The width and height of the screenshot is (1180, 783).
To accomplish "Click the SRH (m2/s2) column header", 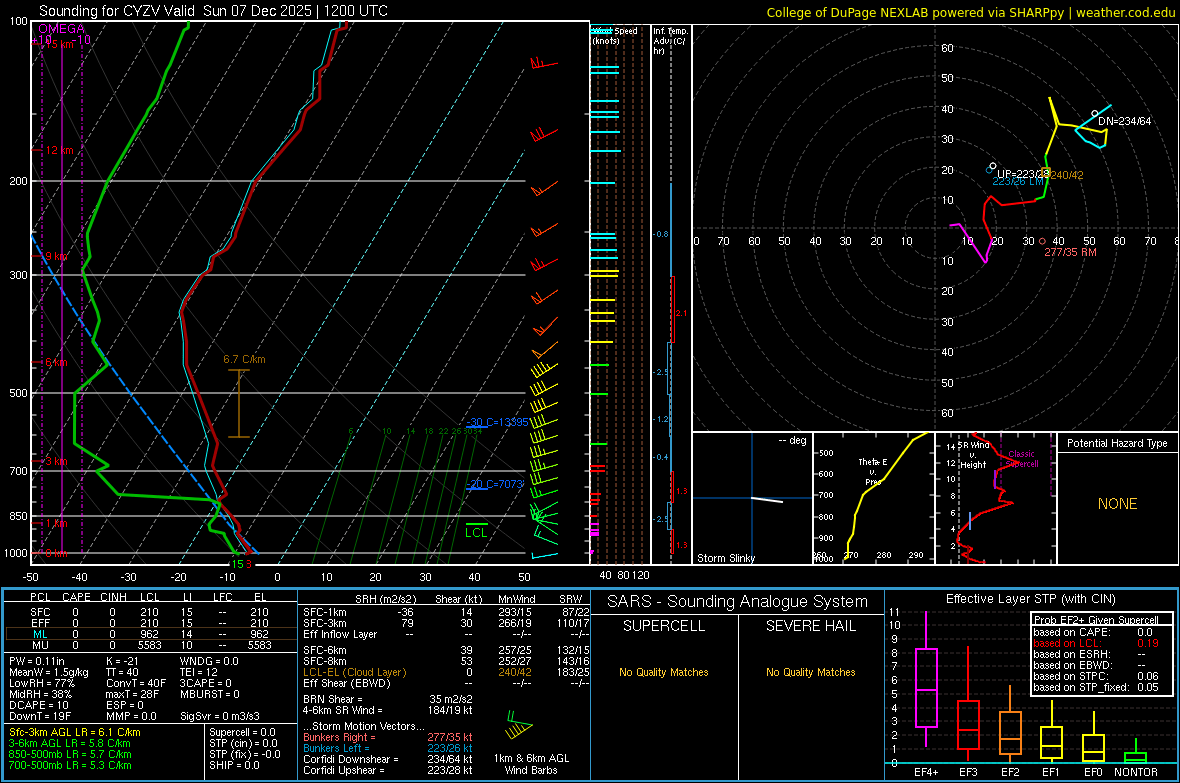I will pyautogui.click(x=385, y=599).
